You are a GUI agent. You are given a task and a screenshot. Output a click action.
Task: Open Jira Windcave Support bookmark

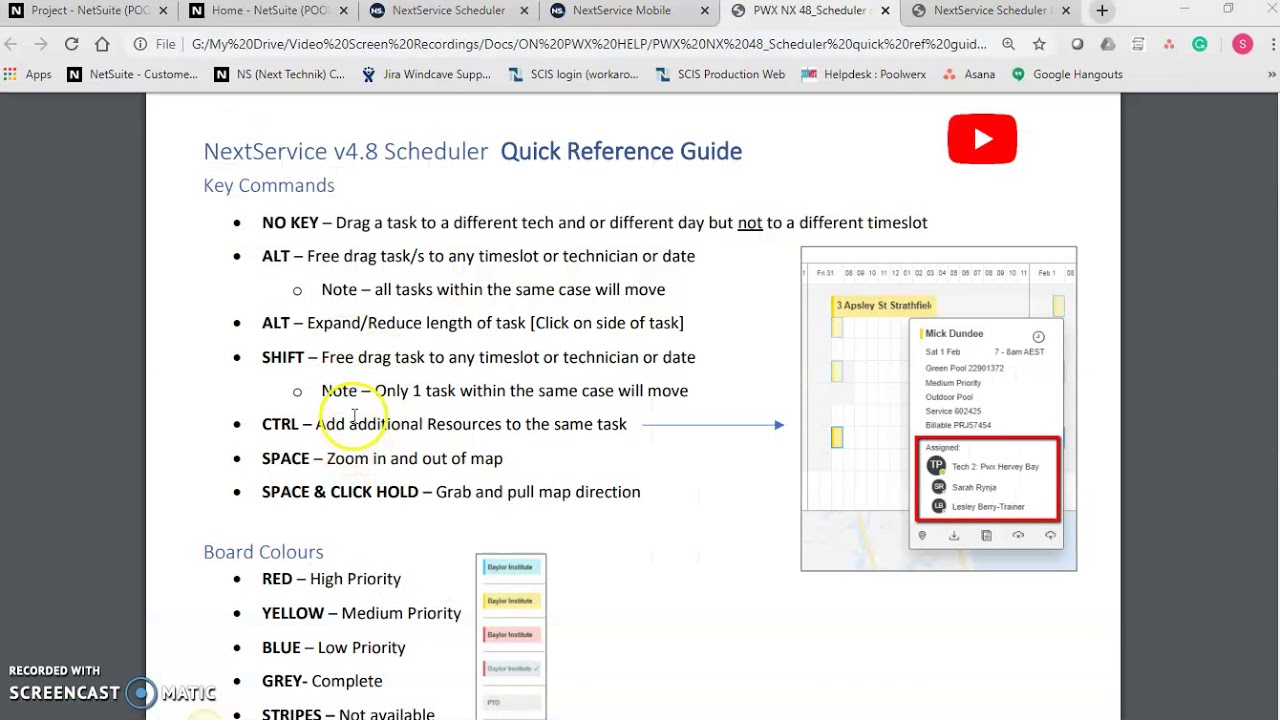pyautogui.click(x=426, y=74)
